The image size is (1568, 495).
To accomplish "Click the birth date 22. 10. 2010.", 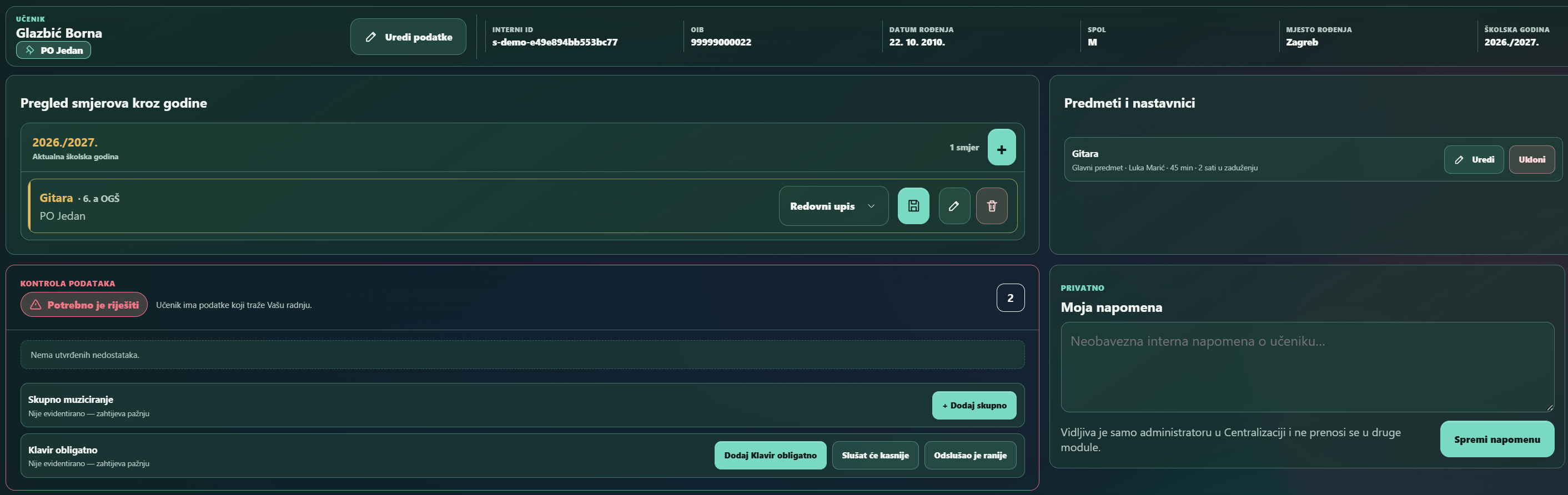I will [917, 42].
